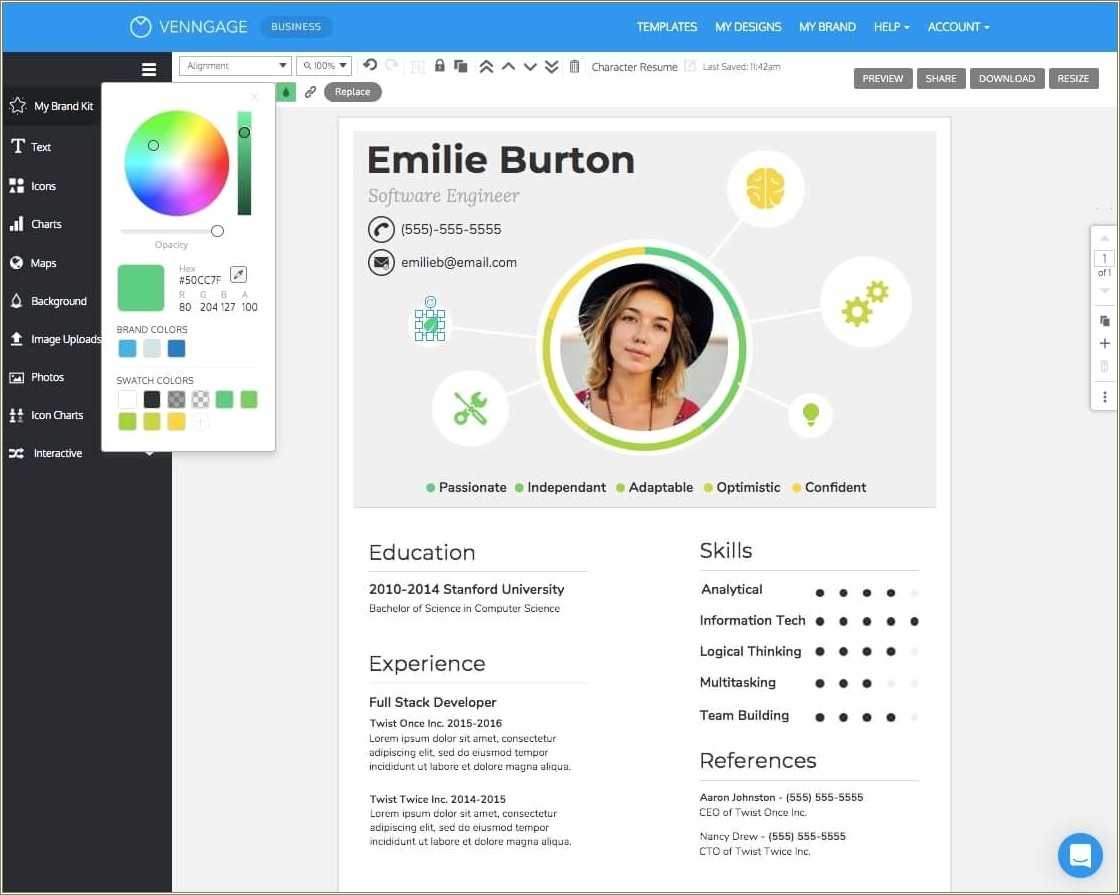
Task: Open the Icon Charts sidebar section
Action: (x=57, y=415)
